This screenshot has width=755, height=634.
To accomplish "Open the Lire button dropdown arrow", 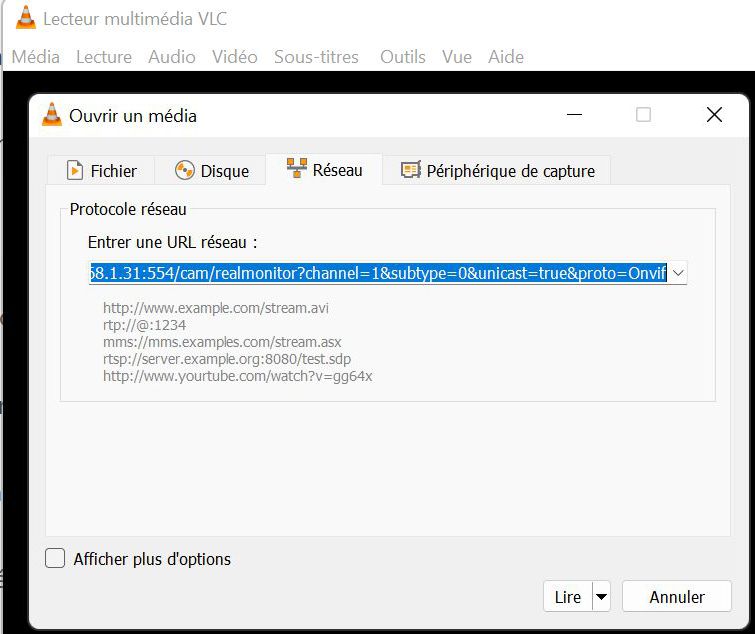I will 601,596.
